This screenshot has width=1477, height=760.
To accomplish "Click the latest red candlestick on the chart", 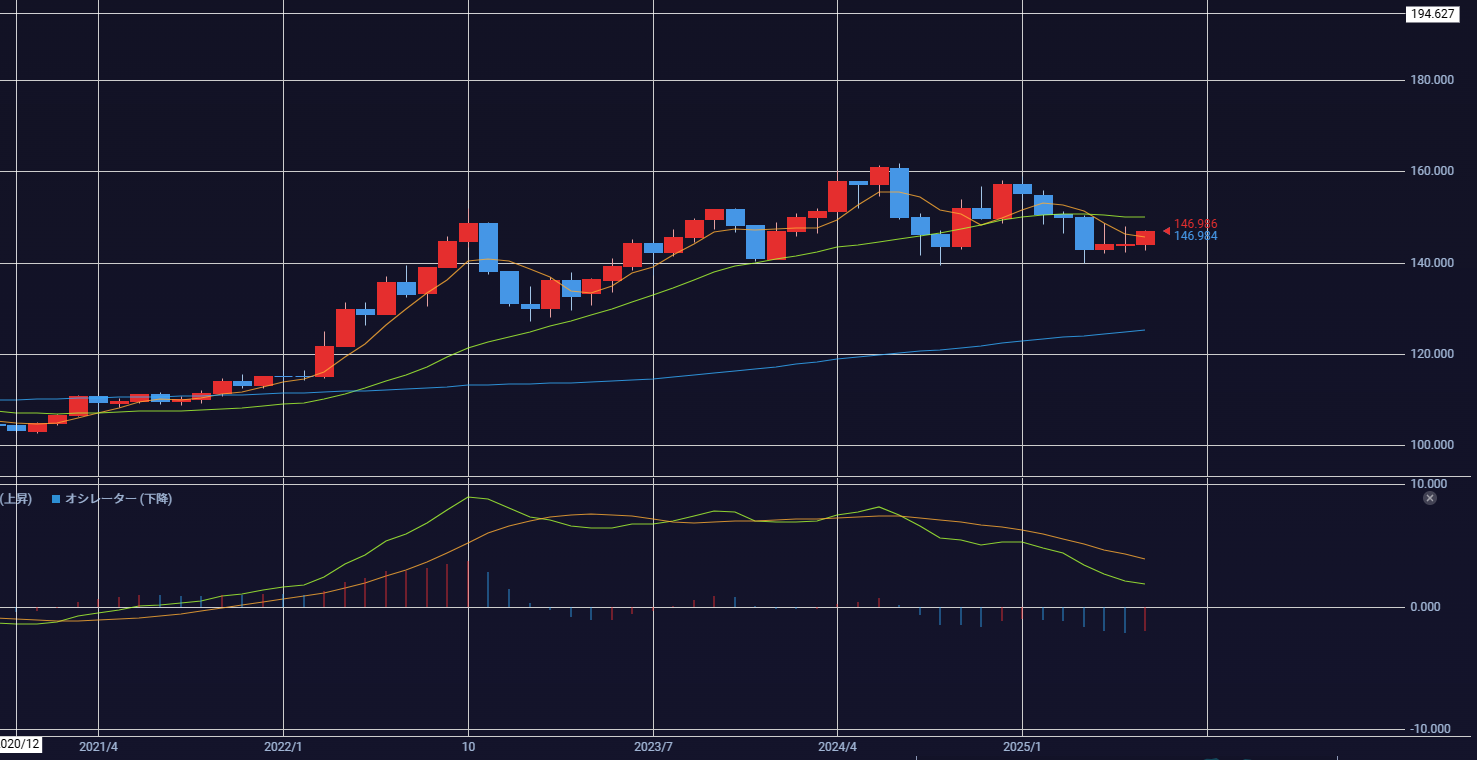I will (x=1145, y=238).
